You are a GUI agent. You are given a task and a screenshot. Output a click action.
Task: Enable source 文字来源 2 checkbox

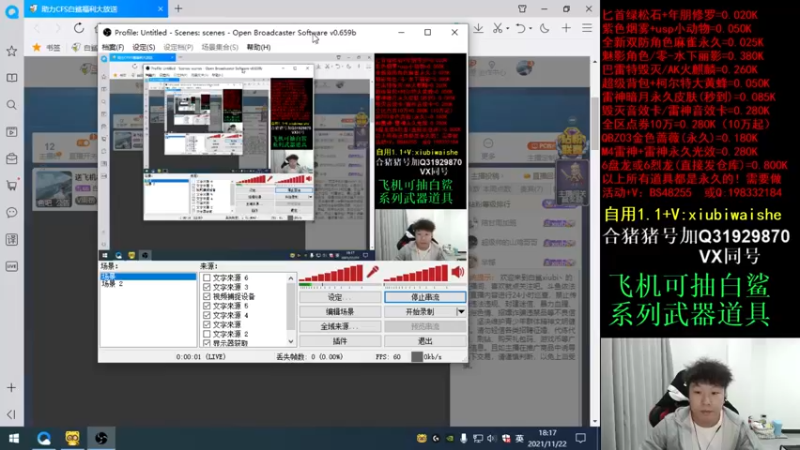tap(207, 334)
